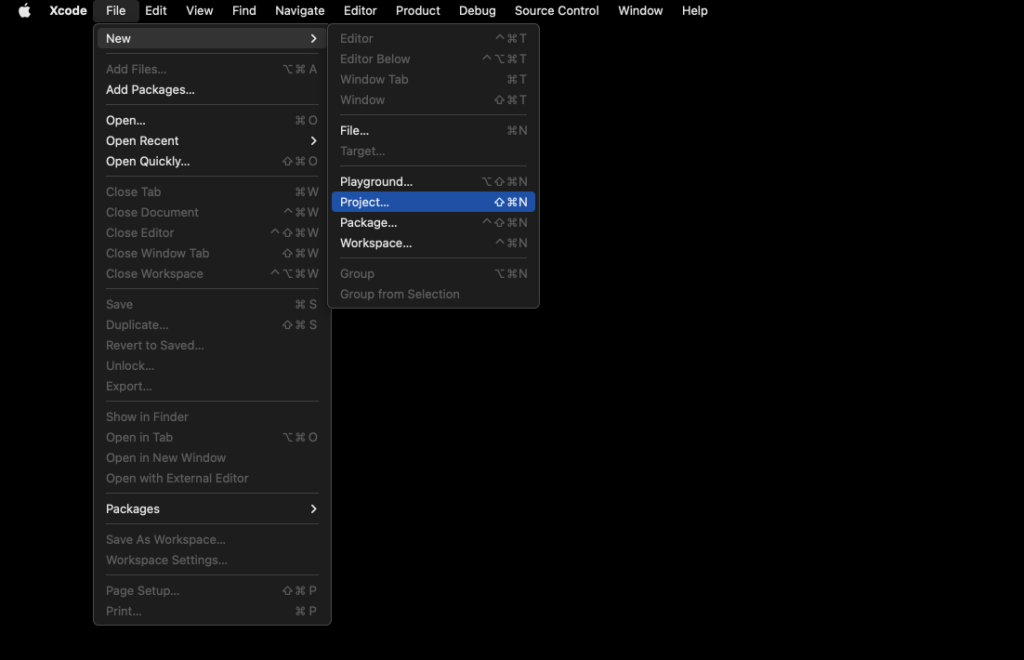This screenshot has height=660, width=1024.
Task: Click the dimmed Close Document item
Action: click(212, 212)
